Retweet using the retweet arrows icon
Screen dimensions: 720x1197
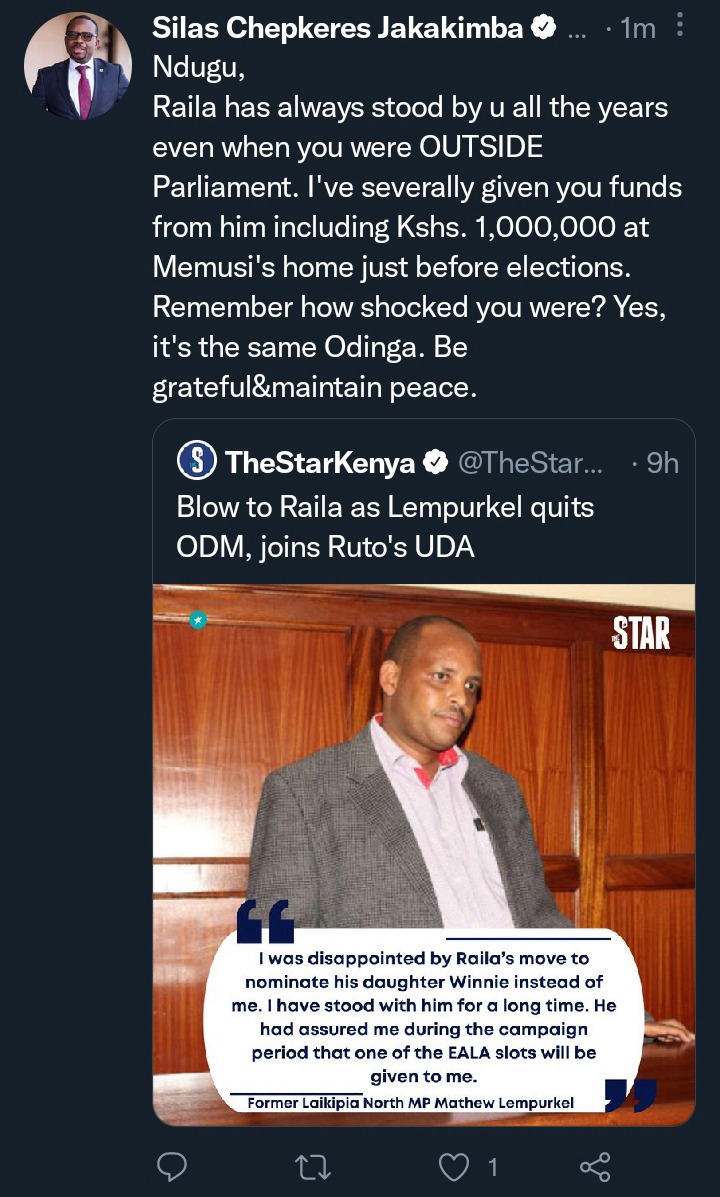(312, 1166)
